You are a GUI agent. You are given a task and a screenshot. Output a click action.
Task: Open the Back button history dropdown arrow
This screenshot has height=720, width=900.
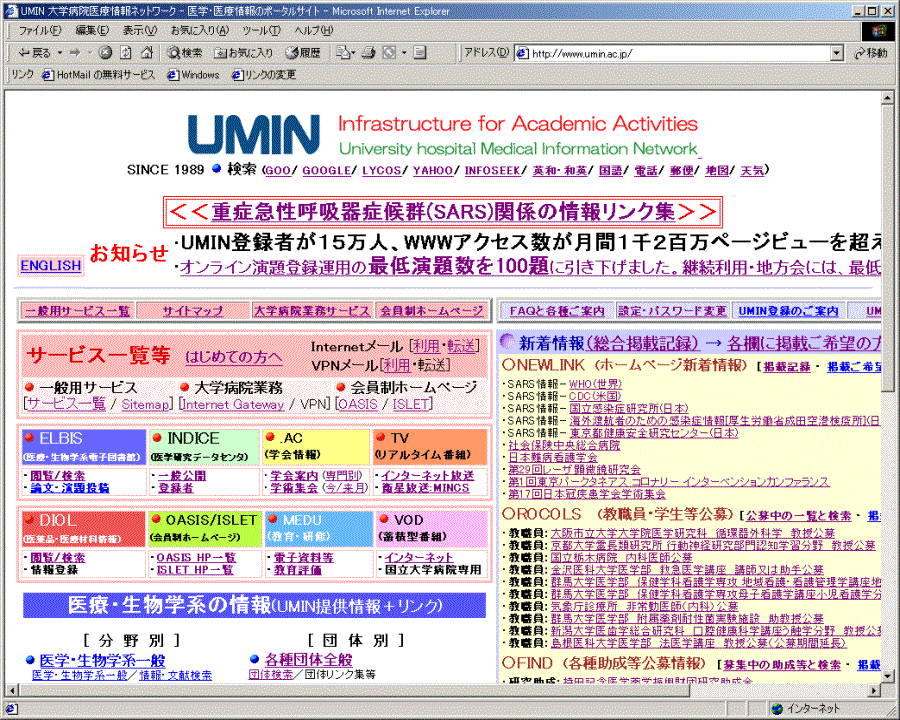point(59,53)
